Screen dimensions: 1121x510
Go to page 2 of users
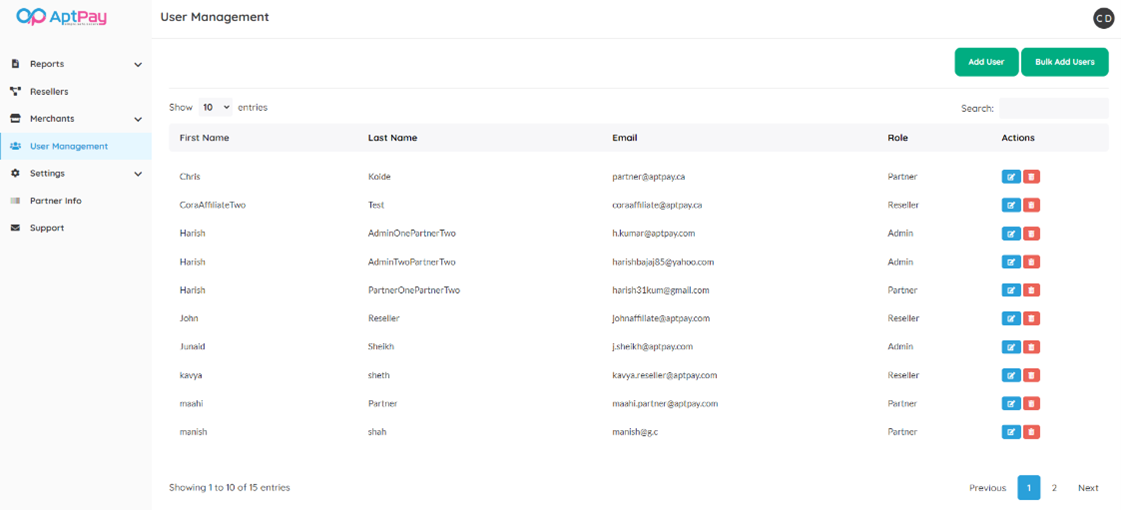pyautogui.click(x=1054, y=488)
